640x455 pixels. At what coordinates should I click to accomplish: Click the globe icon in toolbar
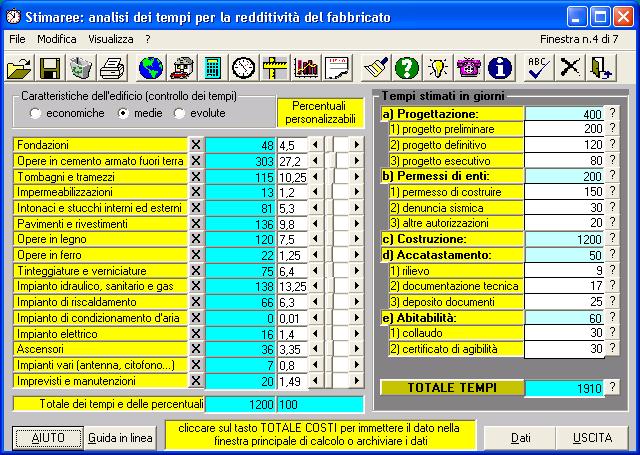(x=150, y=67)
